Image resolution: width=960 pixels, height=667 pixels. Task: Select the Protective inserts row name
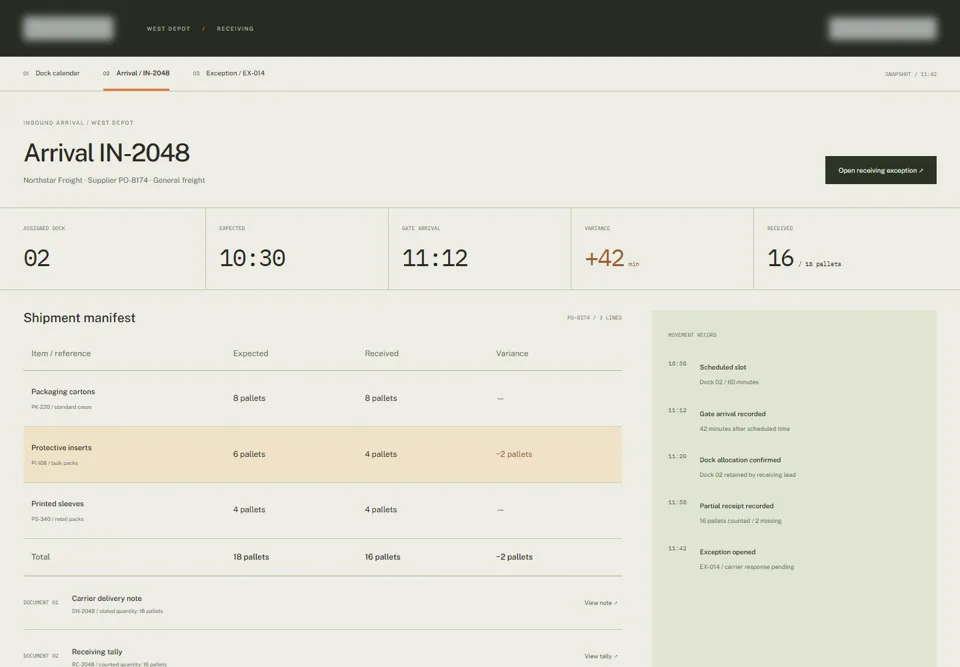61,448
